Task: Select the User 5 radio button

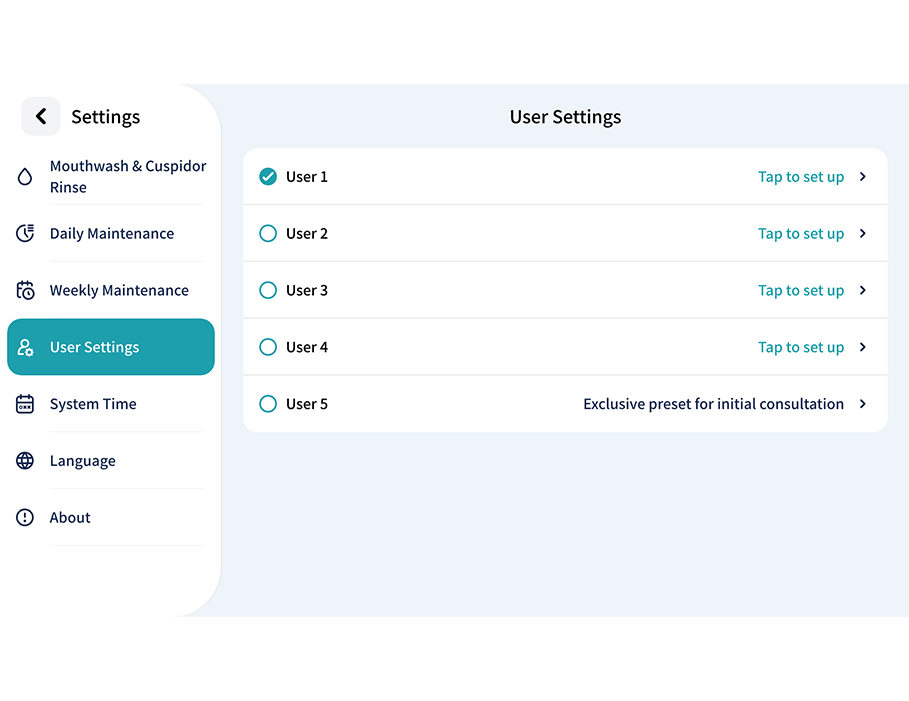Action: (268, 405)
